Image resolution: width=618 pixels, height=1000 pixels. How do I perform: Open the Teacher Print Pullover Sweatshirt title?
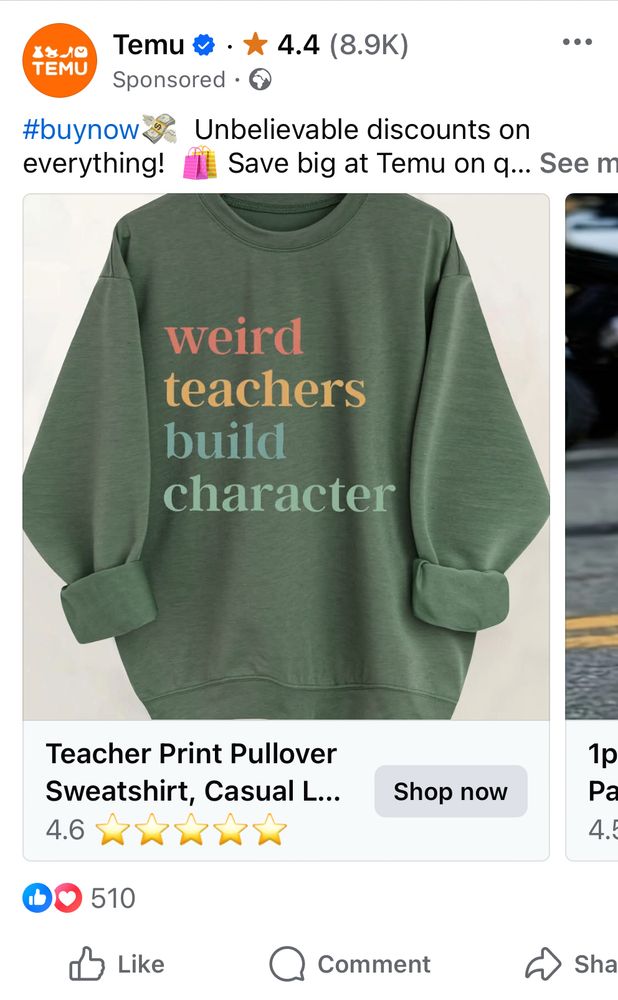pyautogui.click(x=193, y=772)
